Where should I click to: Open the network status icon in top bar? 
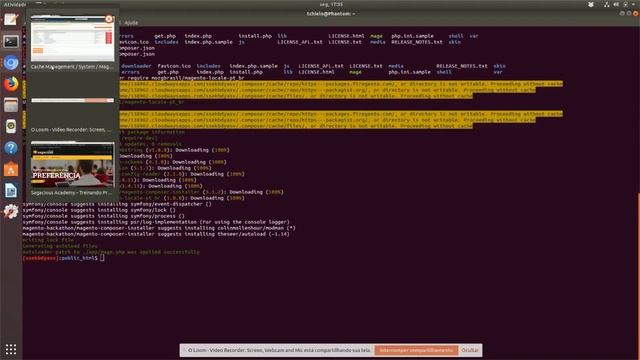(x=607, y=4)
